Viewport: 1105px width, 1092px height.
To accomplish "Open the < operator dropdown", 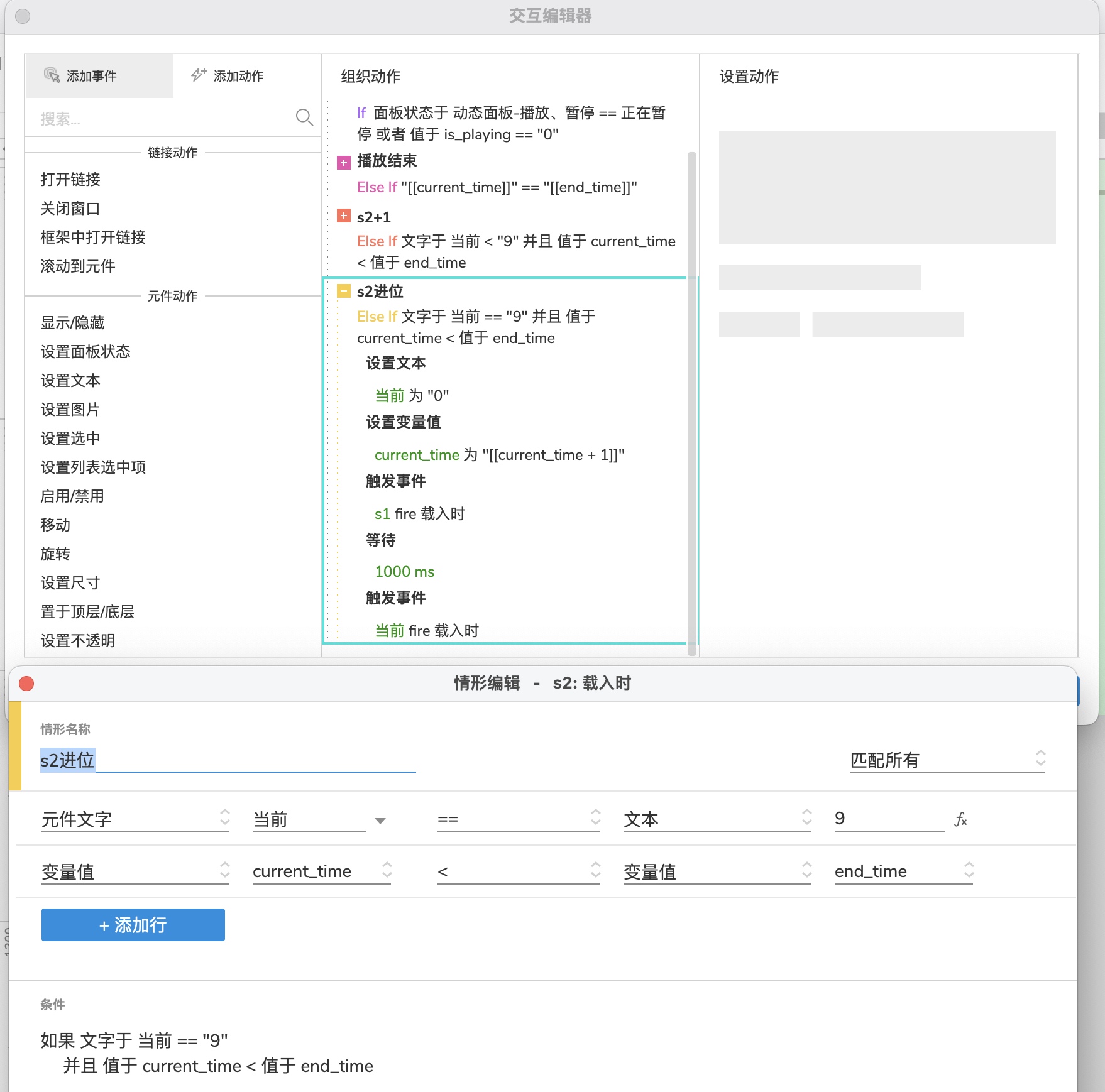I will [x=519, y=872].
